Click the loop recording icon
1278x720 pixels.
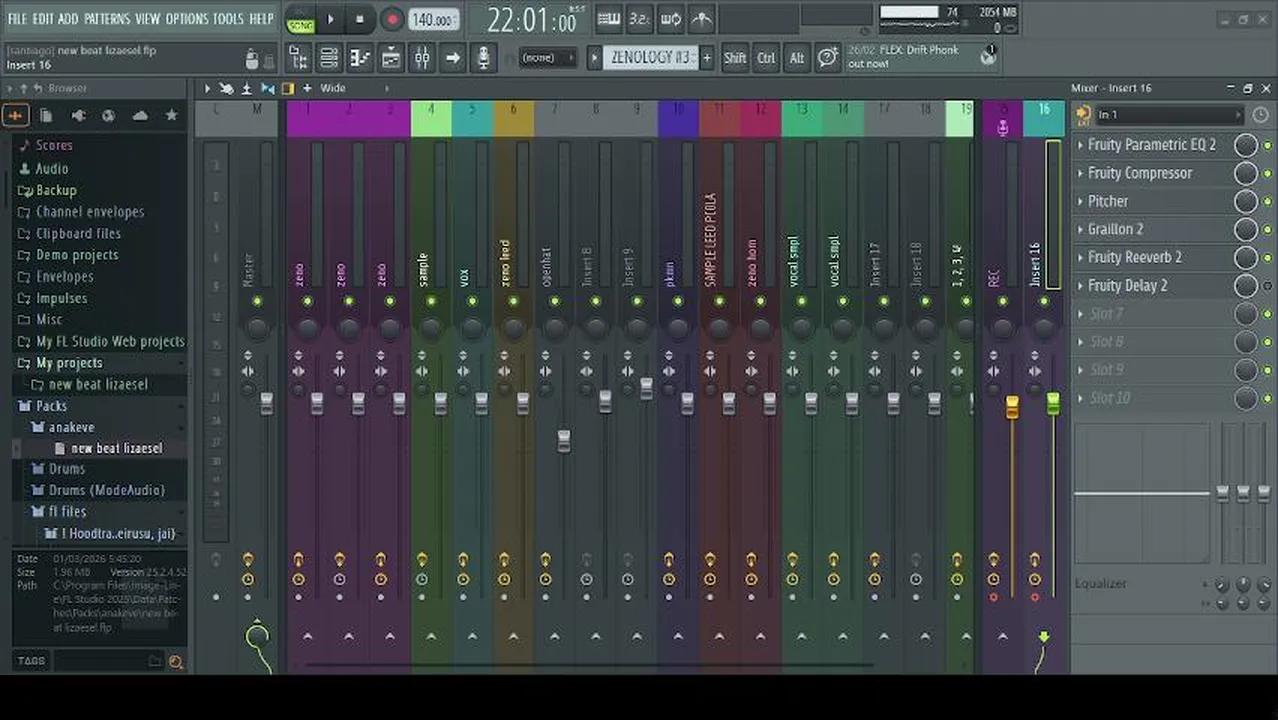(671, 19)
